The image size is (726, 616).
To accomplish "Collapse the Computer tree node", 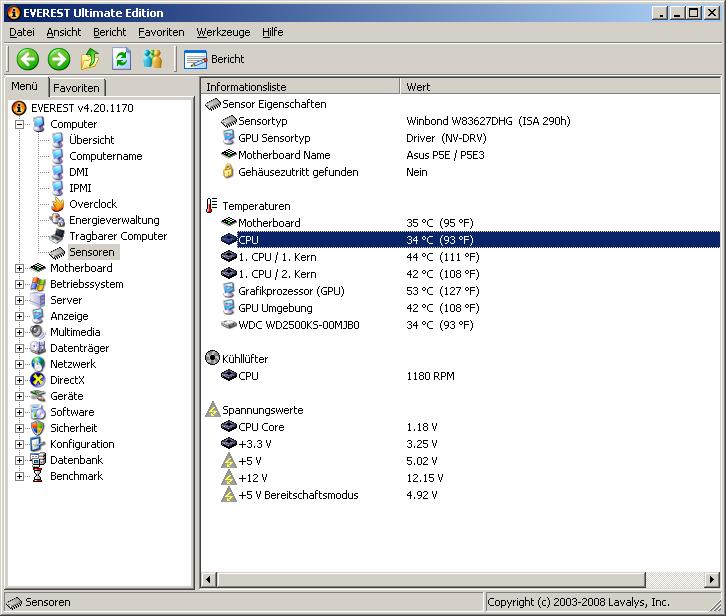I will [x=19, y=124].
